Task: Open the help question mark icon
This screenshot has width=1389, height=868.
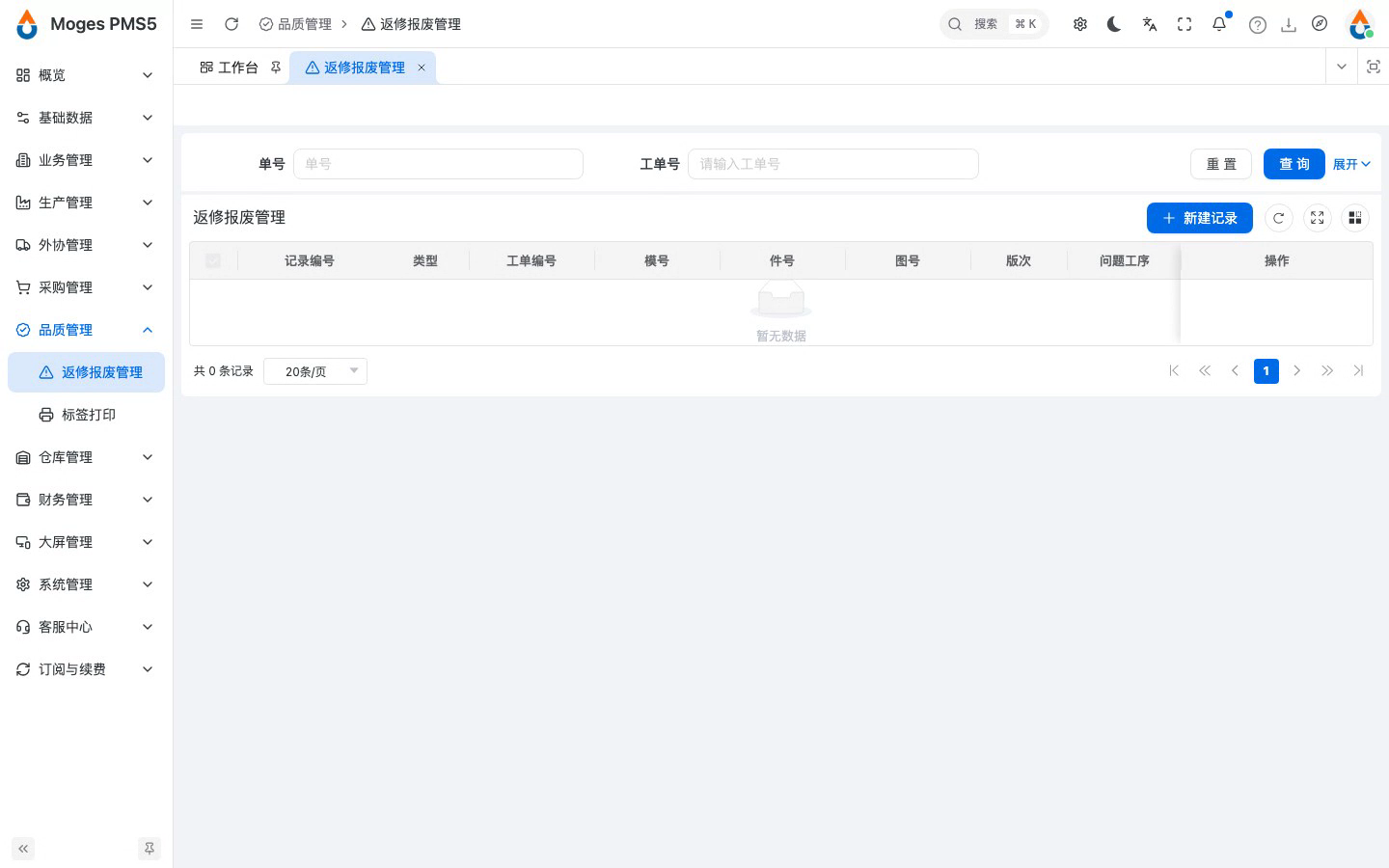Action: click(x=1258, y=25)
